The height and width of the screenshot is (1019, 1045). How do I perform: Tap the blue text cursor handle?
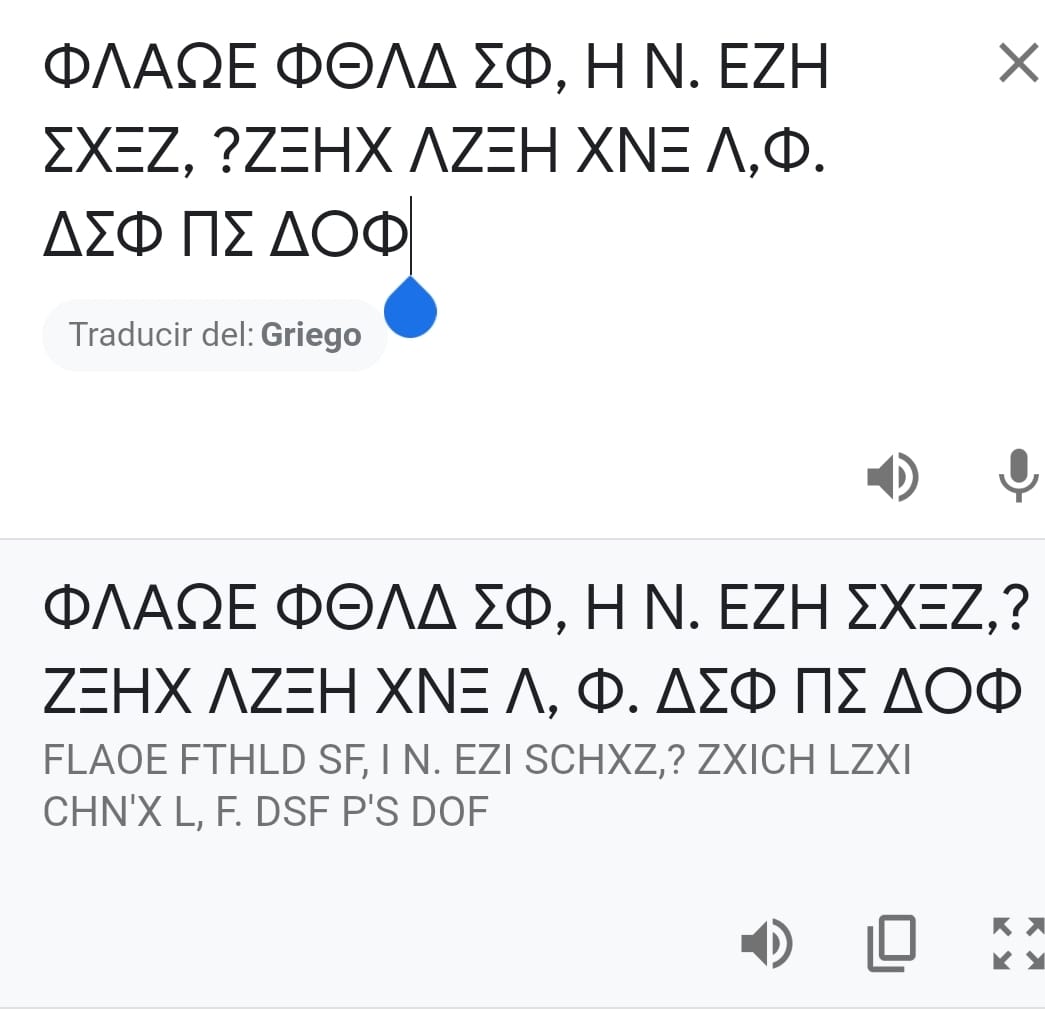tap(410, 309)
